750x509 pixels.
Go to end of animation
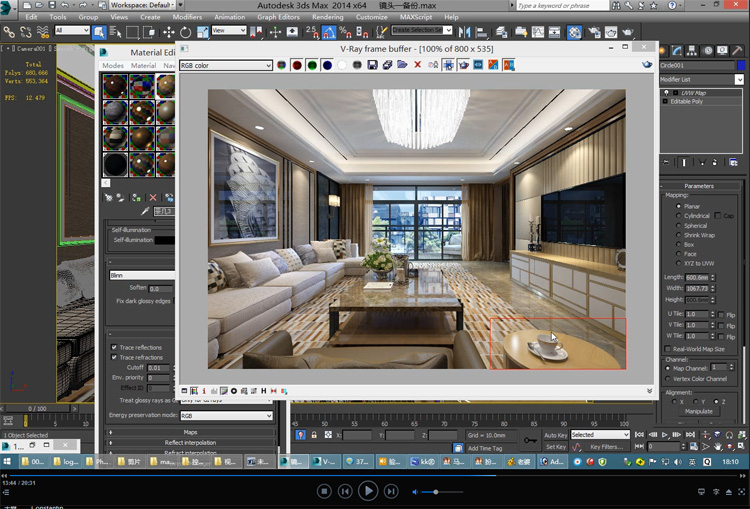690,435
